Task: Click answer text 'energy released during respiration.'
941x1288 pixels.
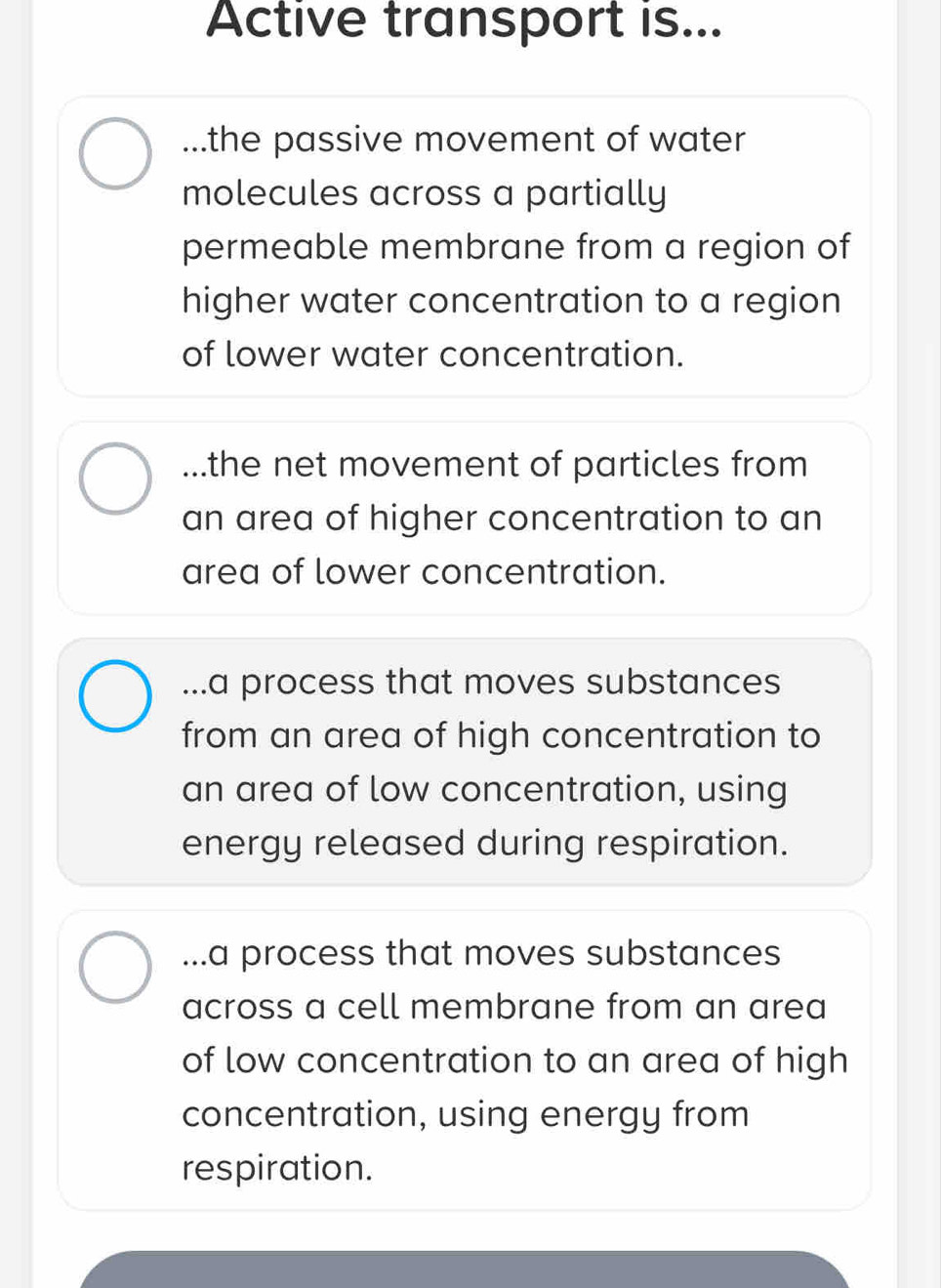Action: 484,843
